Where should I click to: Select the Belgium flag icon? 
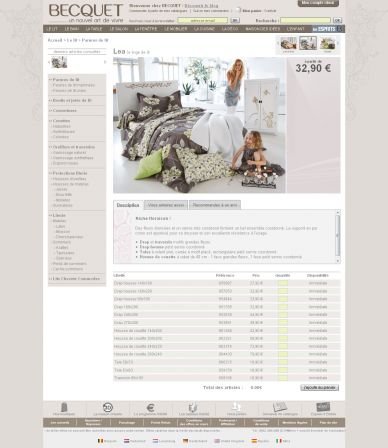100,441
